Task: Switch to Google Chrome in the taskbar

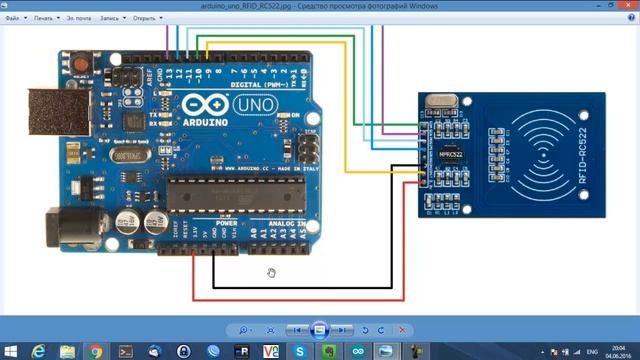Action: click(x=96, y=351)
